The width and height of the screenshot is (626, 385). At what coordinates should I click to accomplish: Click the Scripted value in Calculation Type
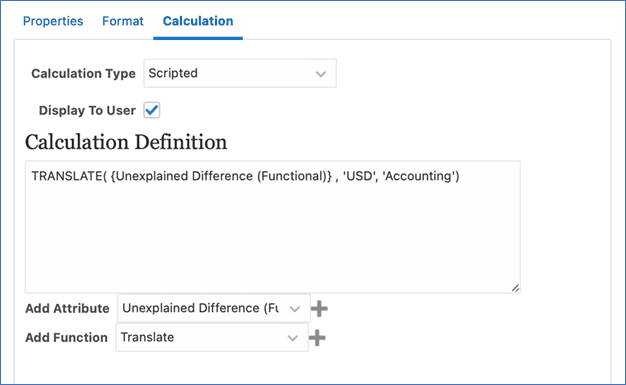173,73
